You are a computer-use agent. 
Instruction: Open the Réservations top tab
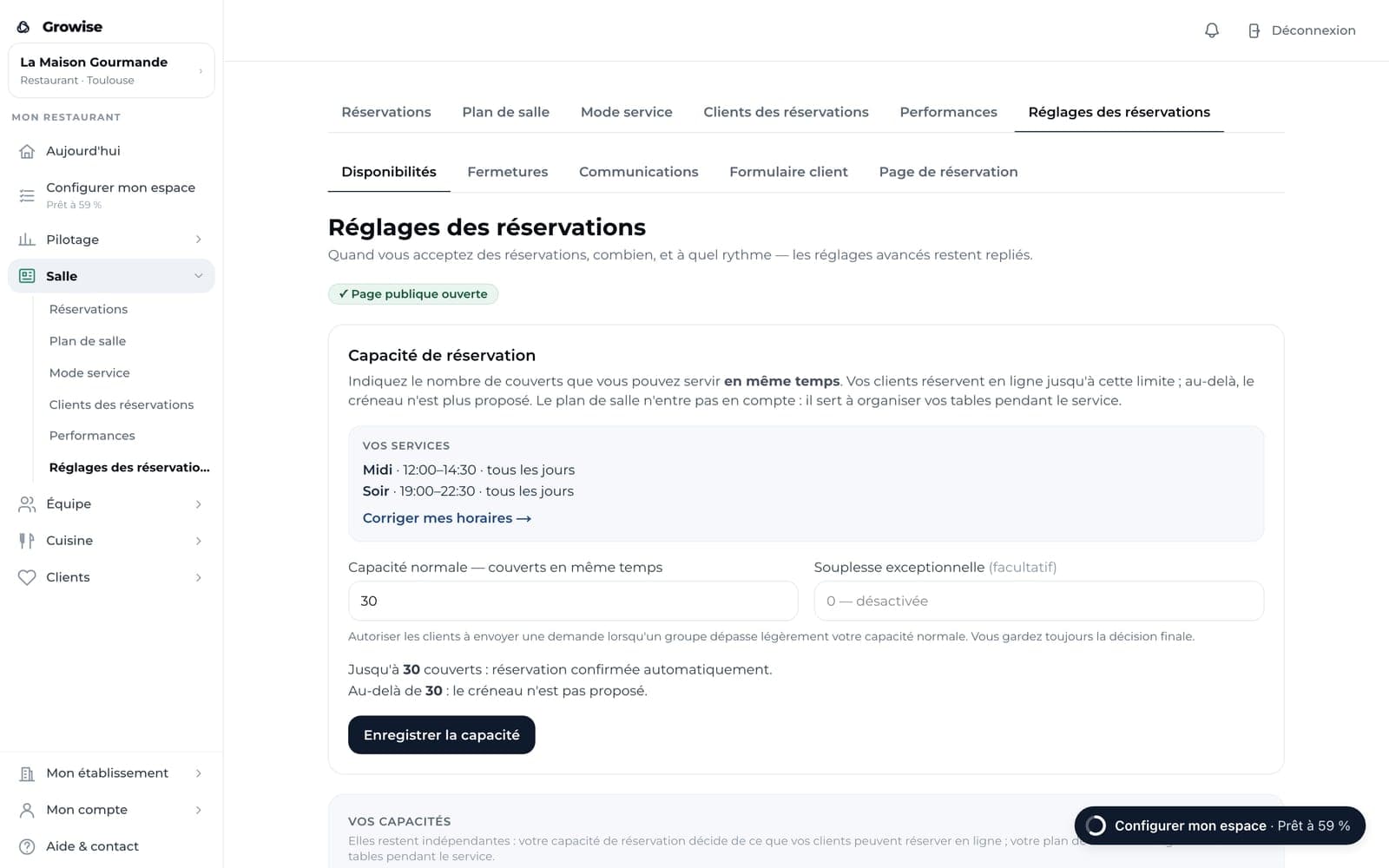(x=386, y=112)
